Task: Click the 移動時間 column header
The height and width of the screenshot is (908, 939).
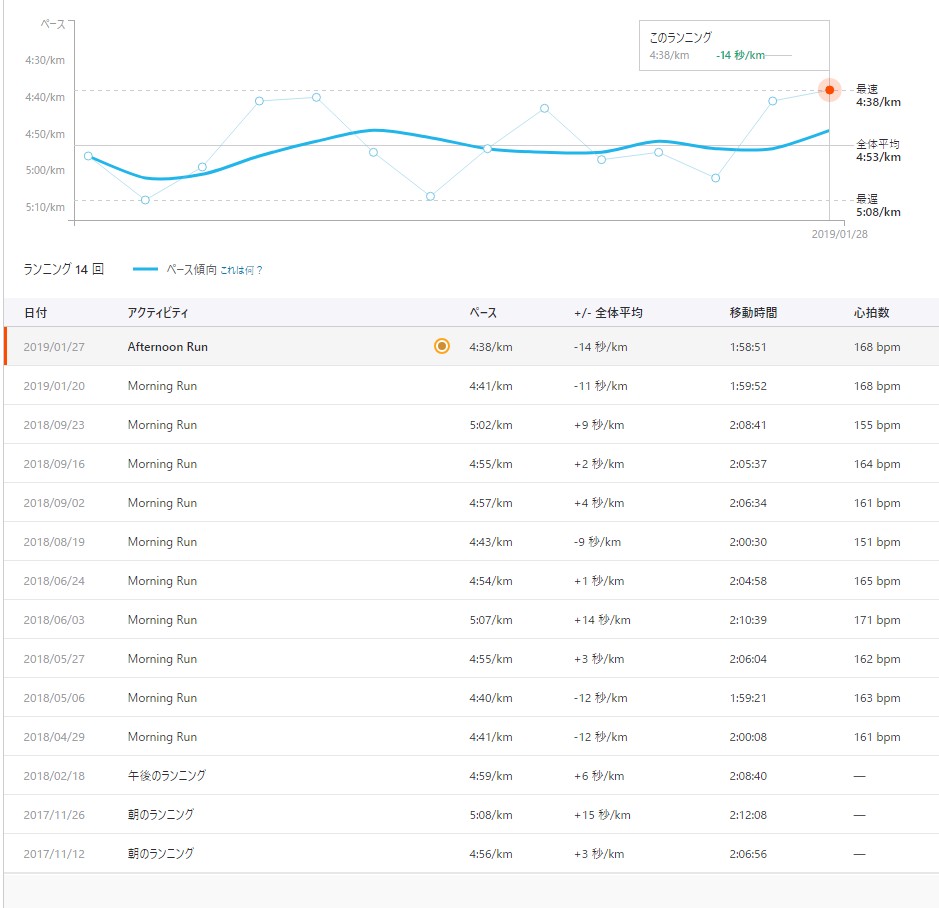Action: tap(753, 313)
